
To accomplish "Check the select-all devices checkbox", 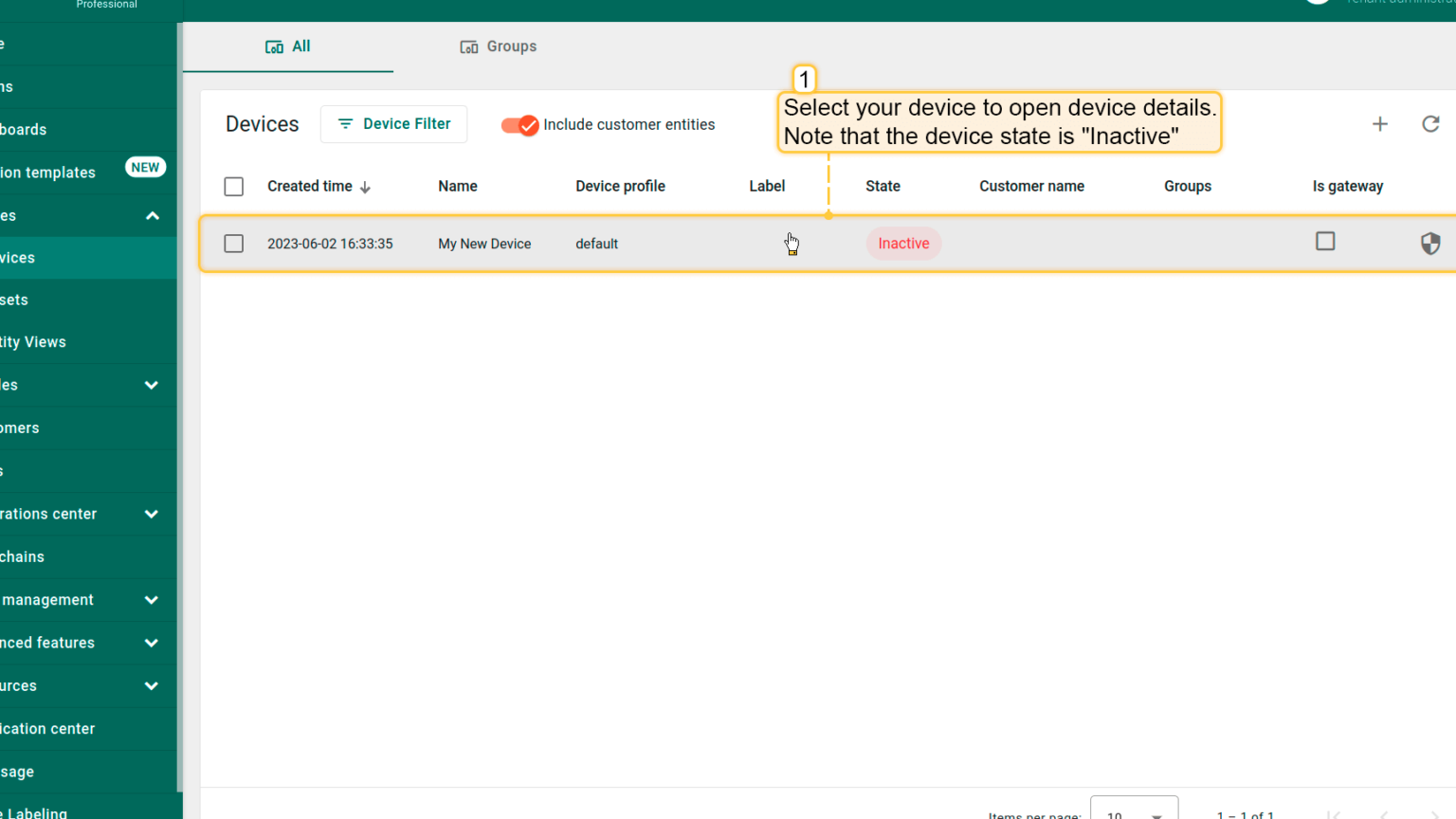I will pyautogui.click(x=234, y=187).
